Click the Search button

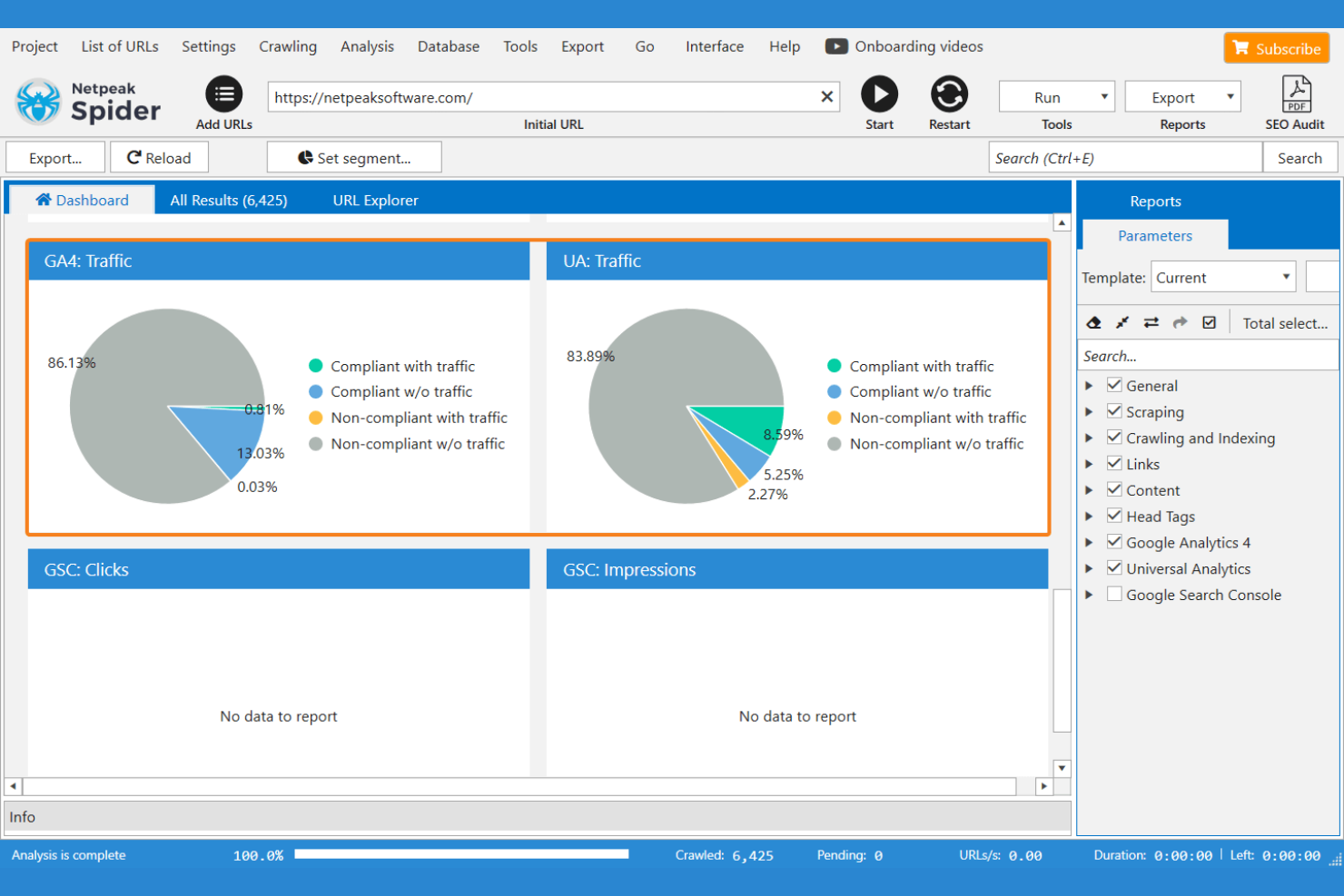click(x=1300, y=157)
